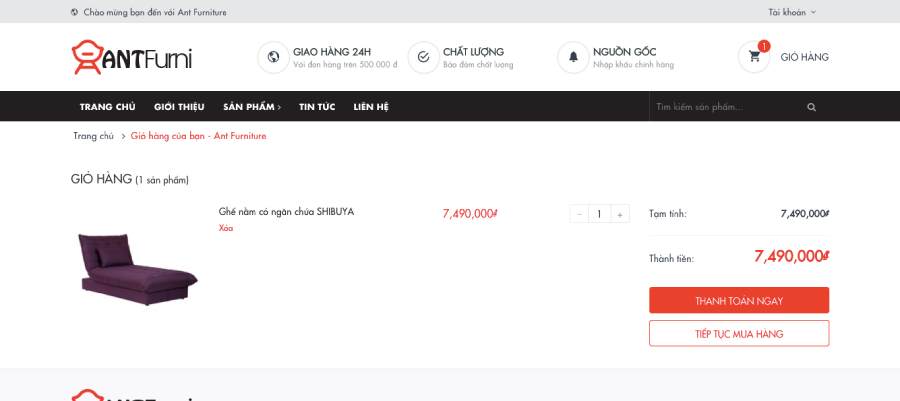The image size is (900, 401).
Task: Click the Thanh Toán Ngay button
Action: (x=739, y=300)
